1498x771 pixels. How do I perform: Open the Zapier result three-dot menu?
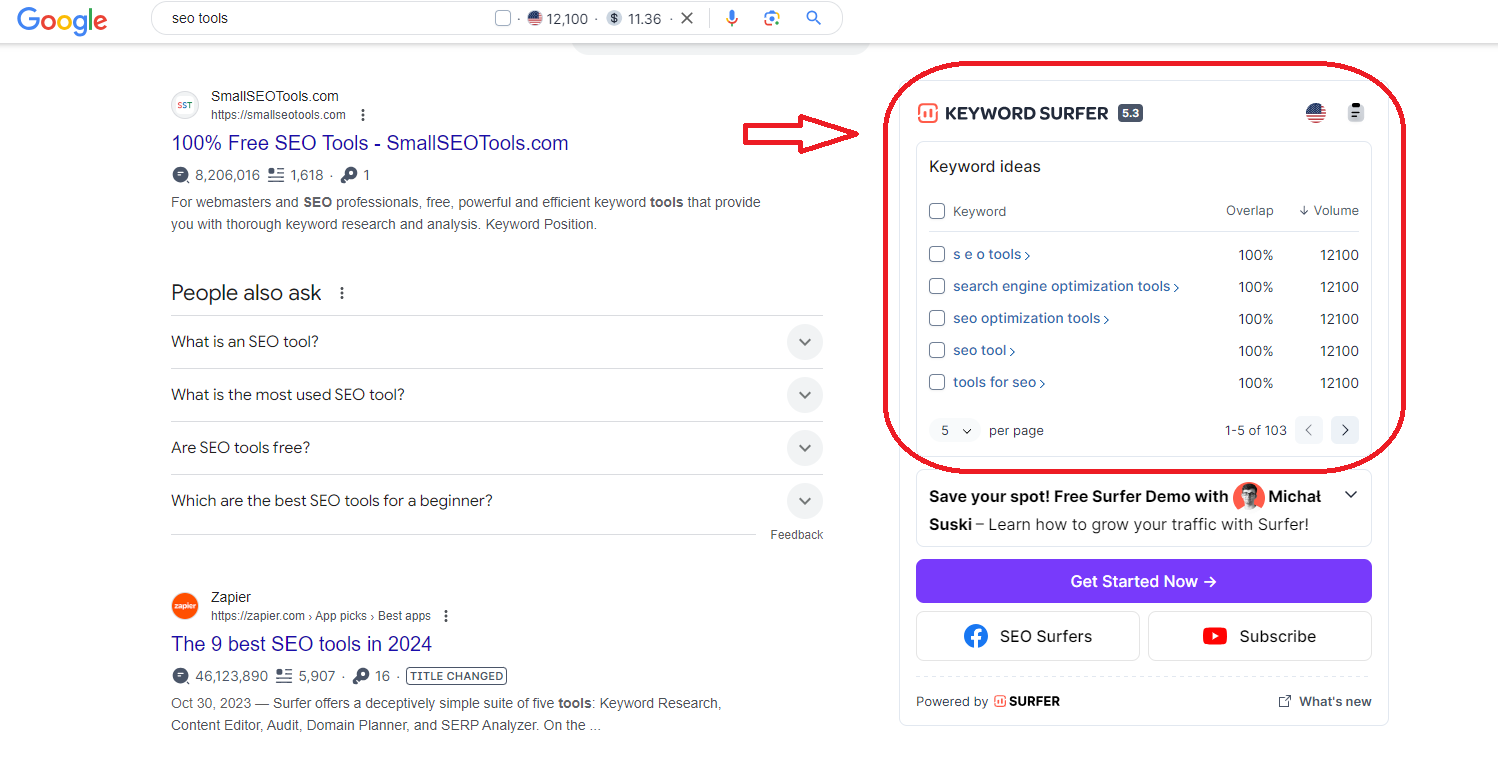(446, 616)
